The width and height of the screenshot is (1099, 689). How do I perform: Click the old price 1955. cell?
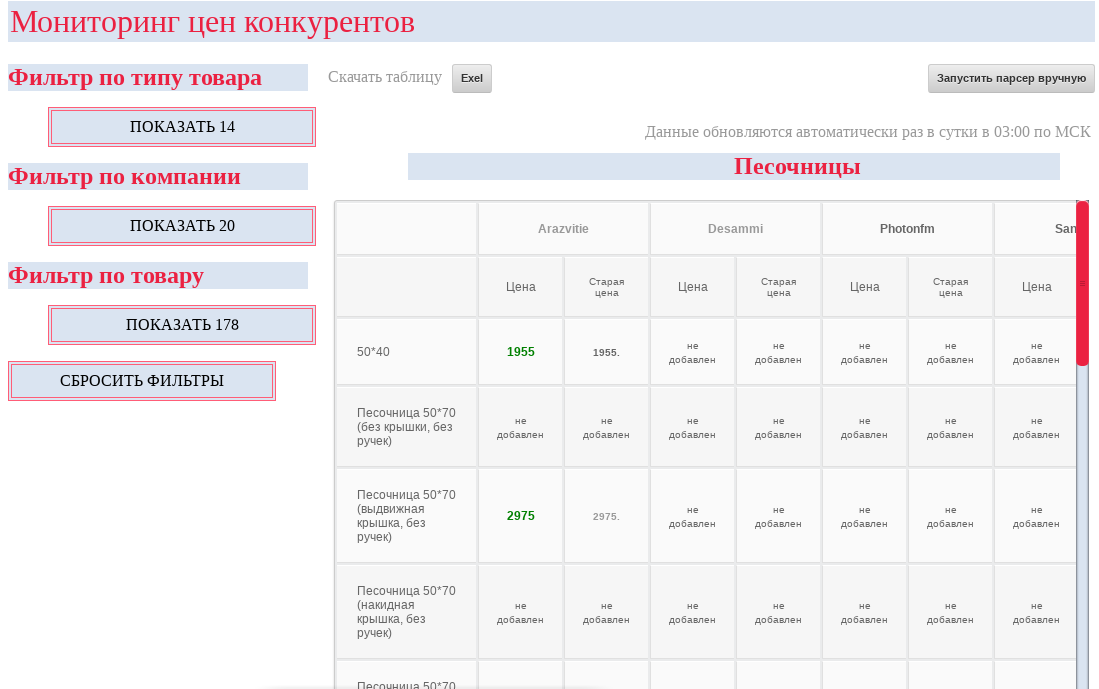point(606,353)
